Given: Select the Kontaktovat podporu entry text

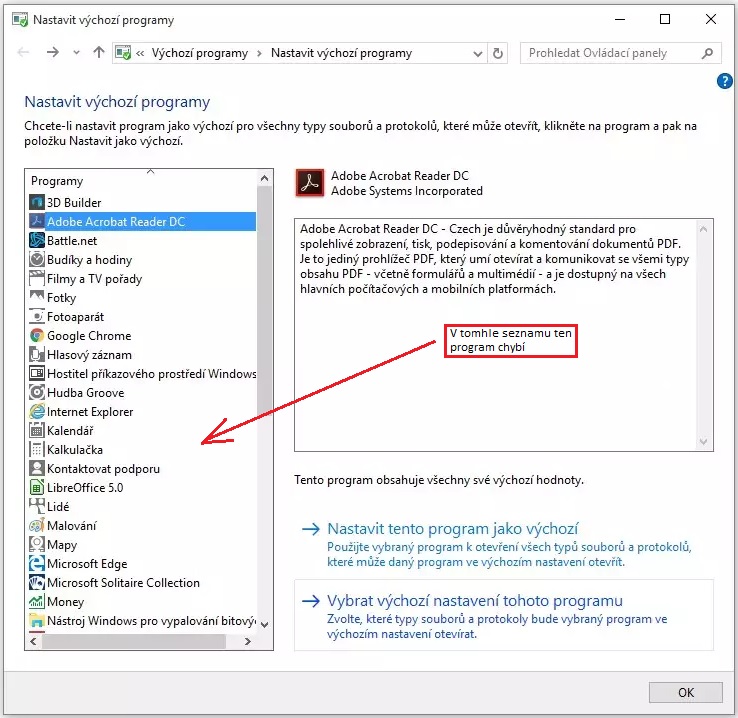Looking at the screenshot, I should tap(103, 469).
